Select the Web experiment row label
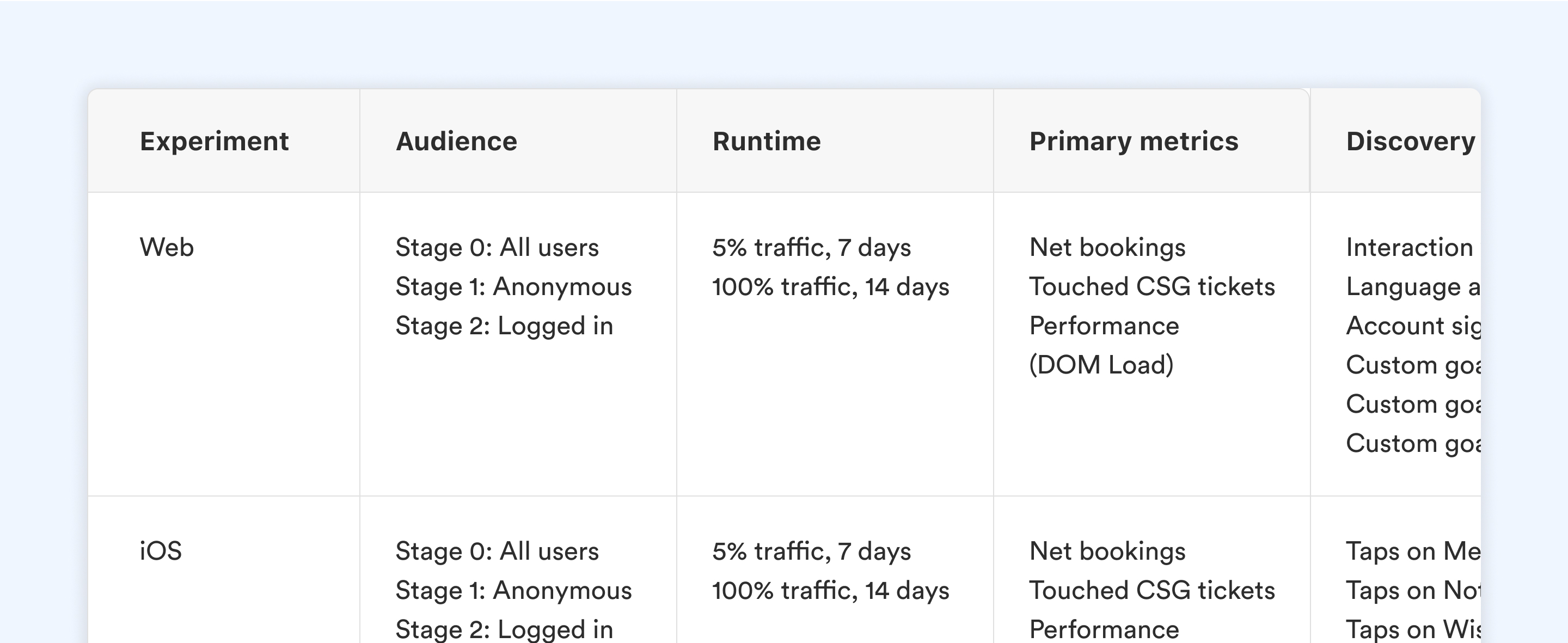Screen dimensions: 1568x643 (x=167, y=247)
